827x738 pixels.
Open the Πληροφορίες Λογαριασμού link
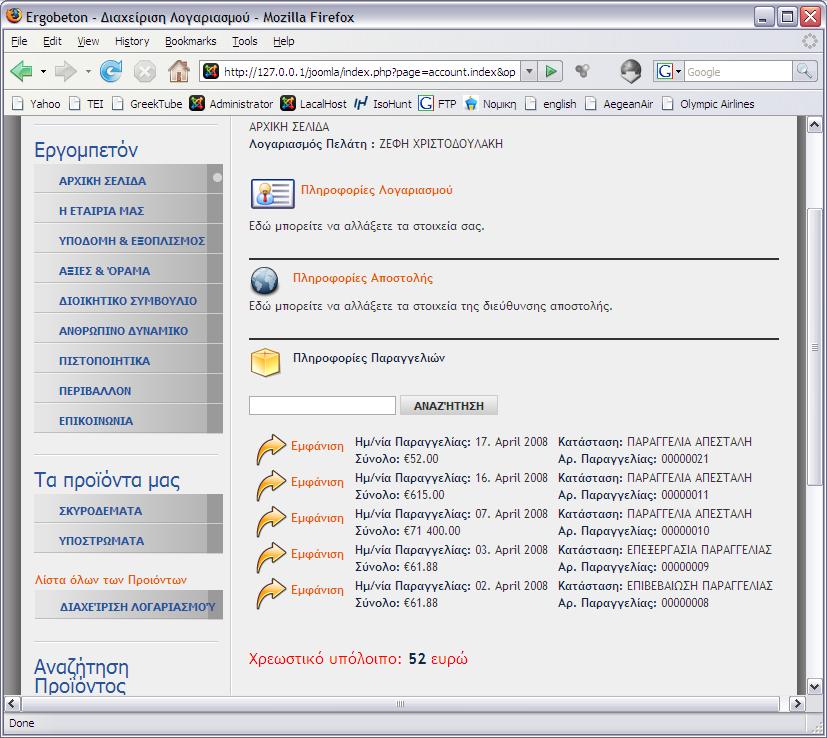point(377,190)
